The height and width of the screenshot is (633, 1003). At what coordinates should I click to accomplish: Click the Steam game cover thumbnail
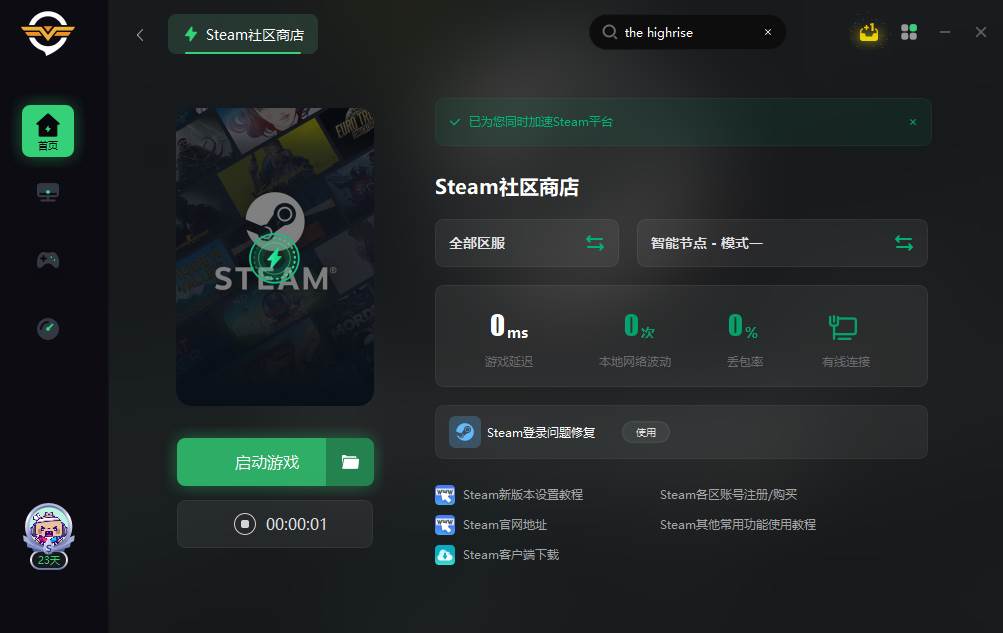pyautogui.click(x=275, y=256)
